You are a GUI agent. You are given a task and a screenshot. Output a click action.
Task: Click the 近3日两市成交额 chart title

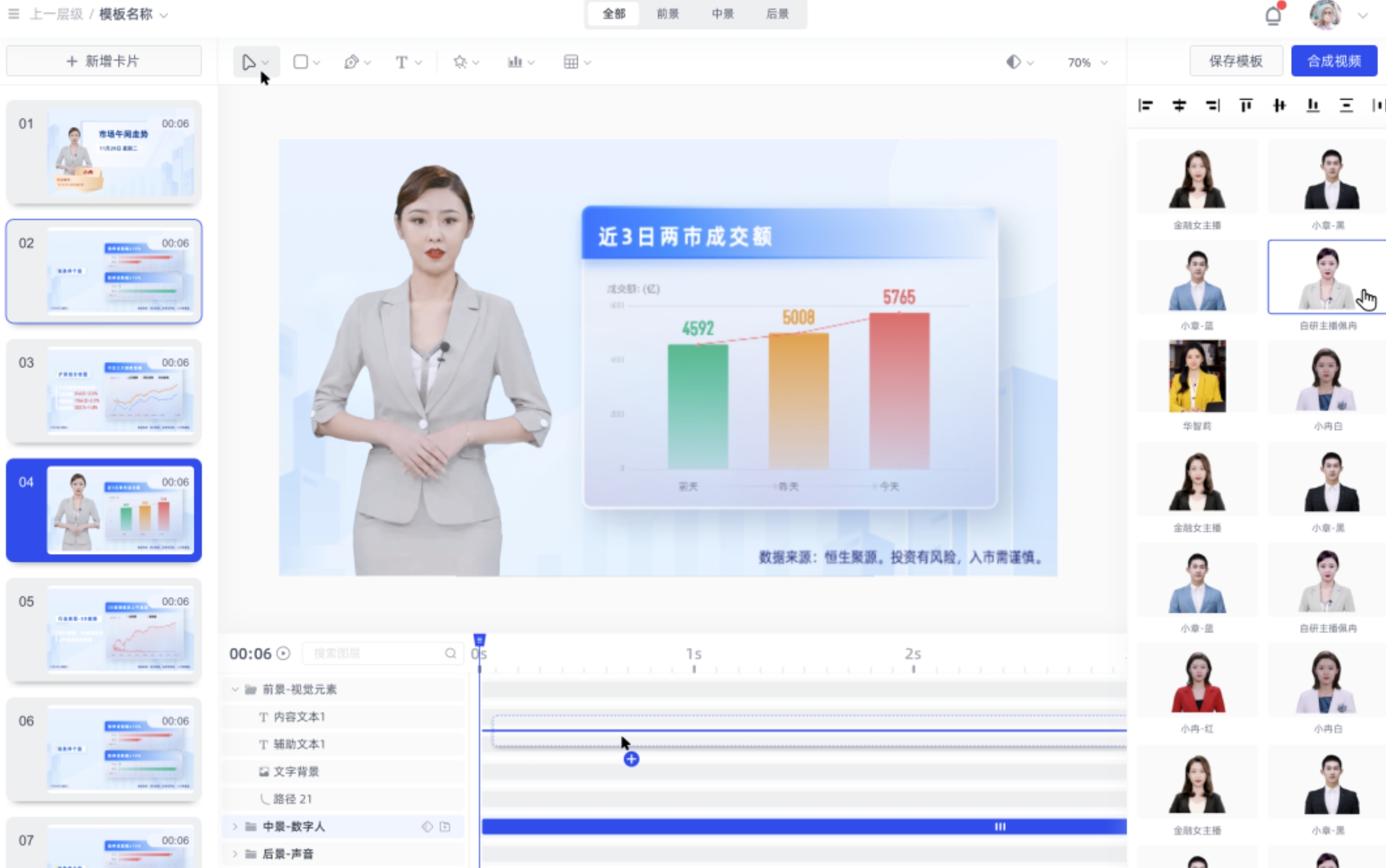click(685, 236)
